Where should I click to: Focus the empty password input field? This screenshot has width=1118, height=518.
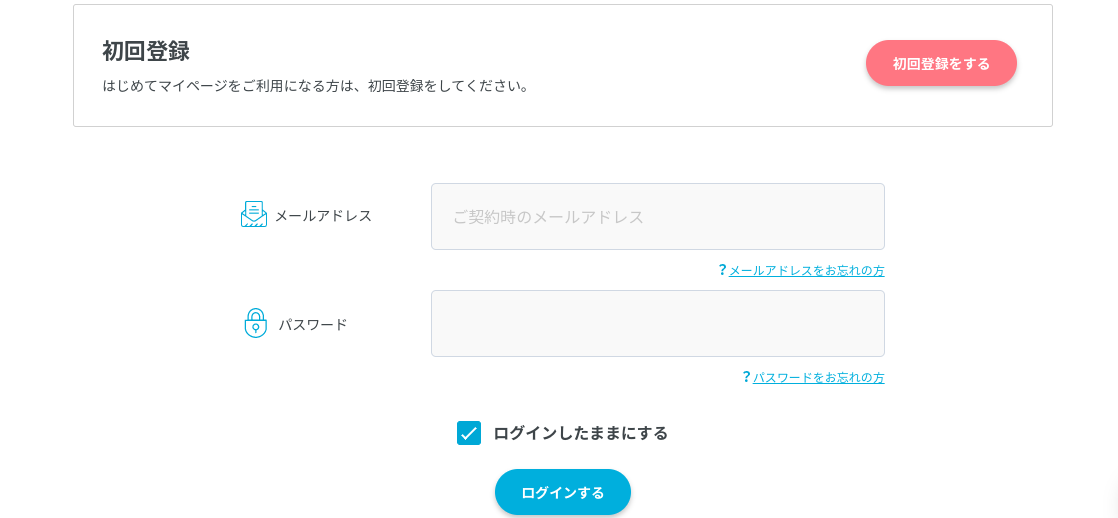tap(657, 323)
